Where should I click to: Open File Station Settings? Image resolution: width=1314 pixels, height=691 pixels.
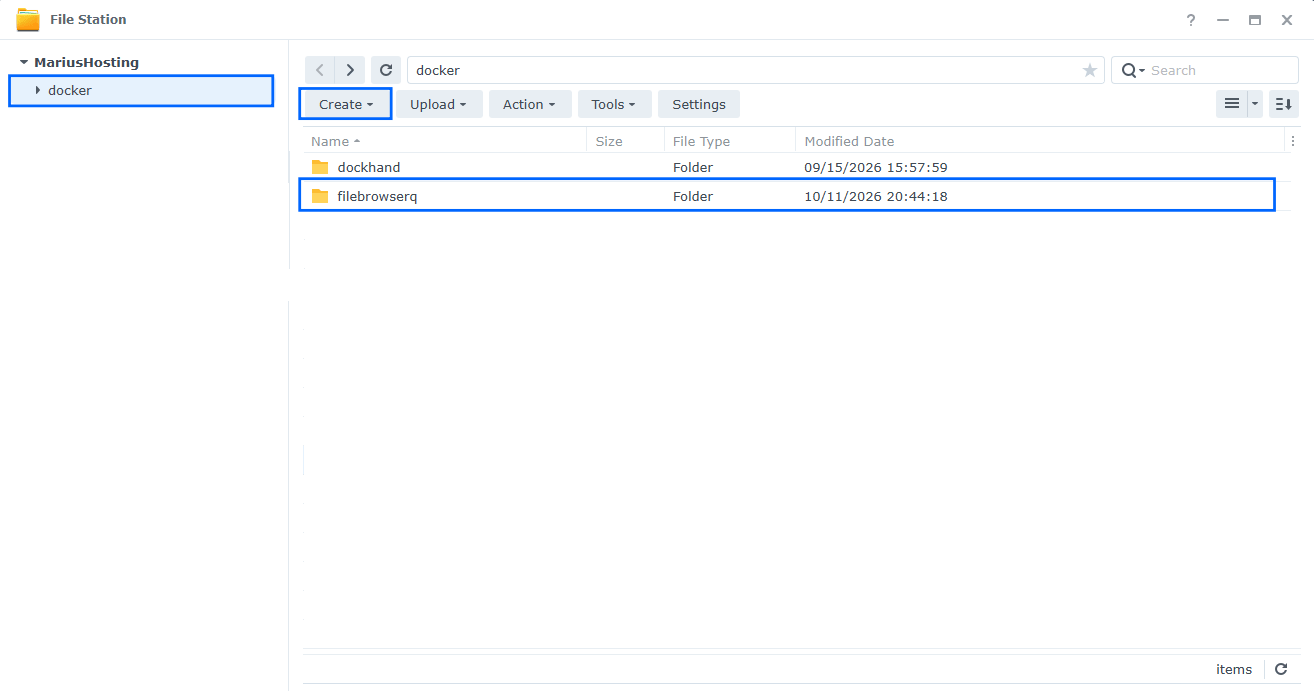tap(699, 104)
